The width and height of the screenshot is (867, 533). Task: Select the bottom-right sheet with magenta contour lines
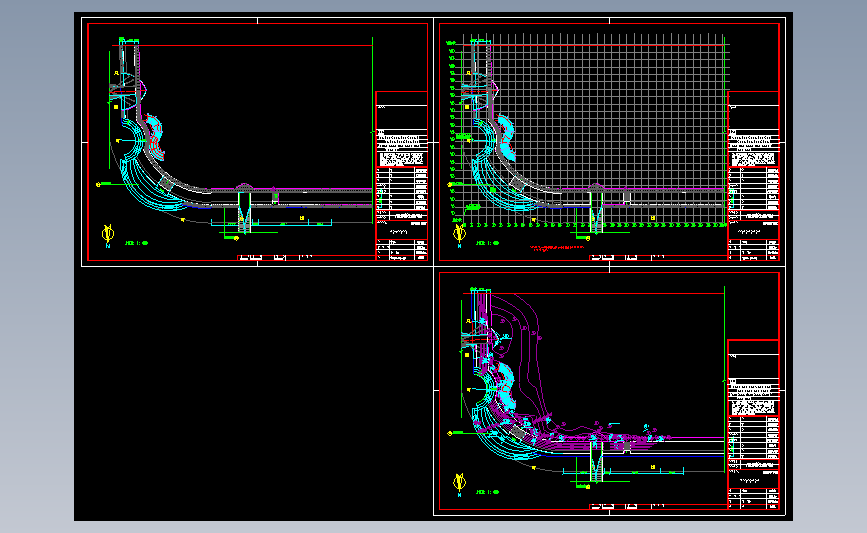coord(609,391)
